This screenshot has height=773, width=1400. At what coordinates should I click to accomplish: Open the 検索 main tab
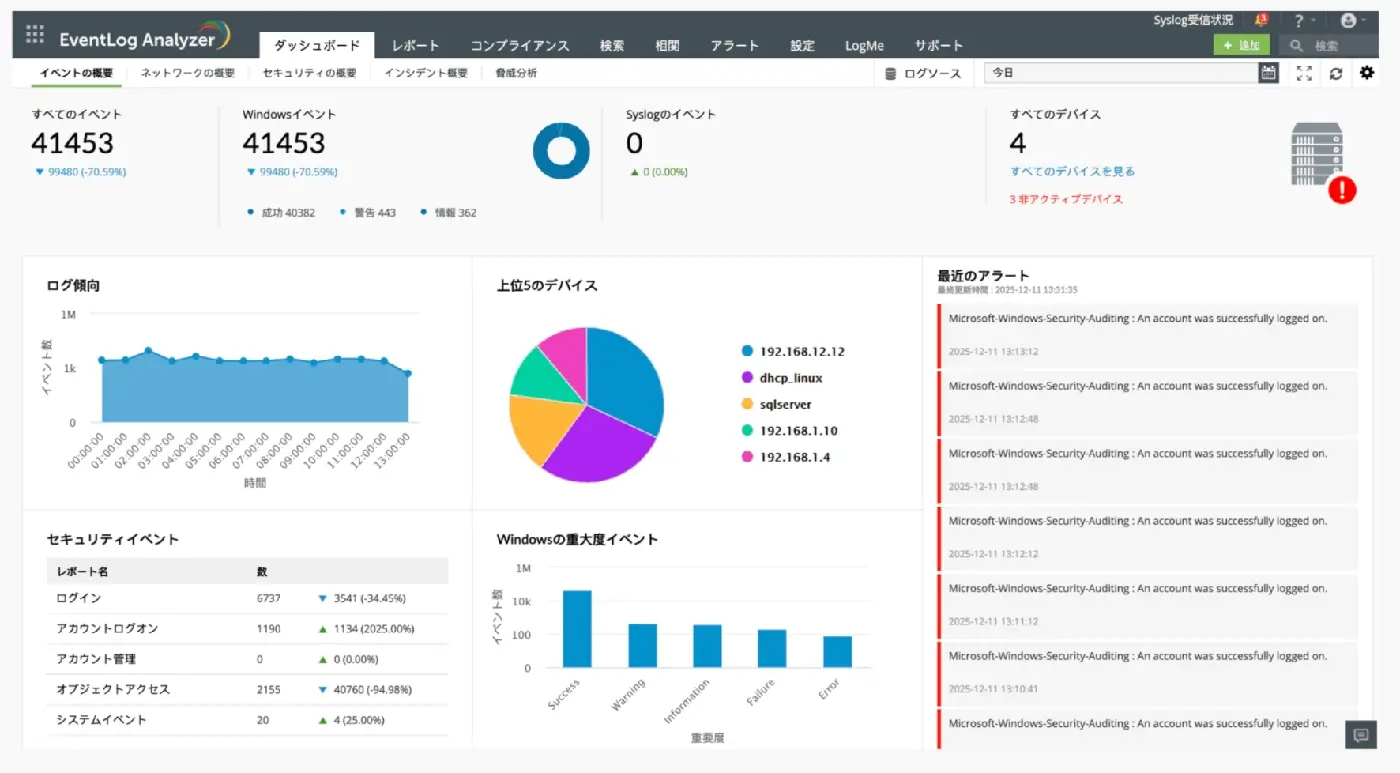click(x=612, y=46)
